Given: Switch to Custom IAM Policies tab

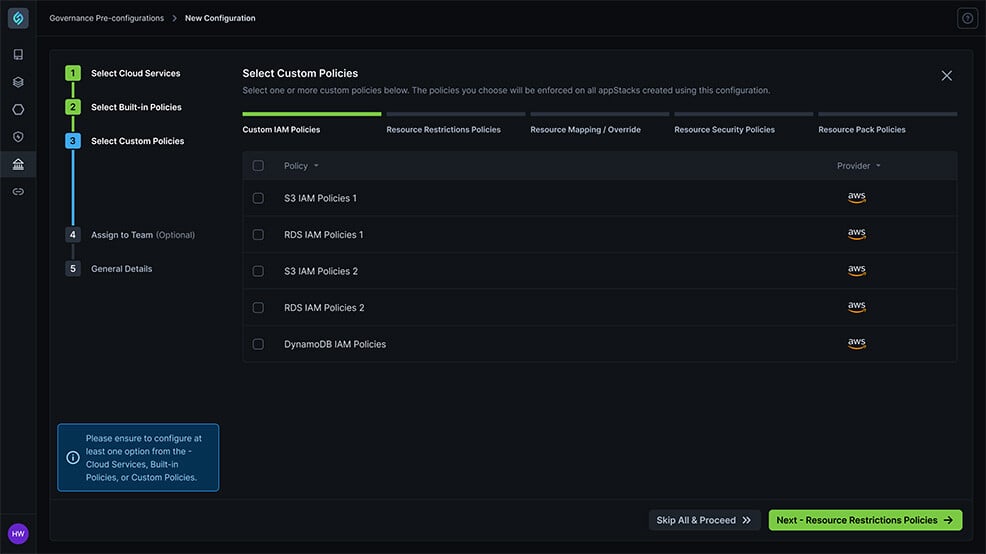Looking at the screenshot, I should (281, 130).
